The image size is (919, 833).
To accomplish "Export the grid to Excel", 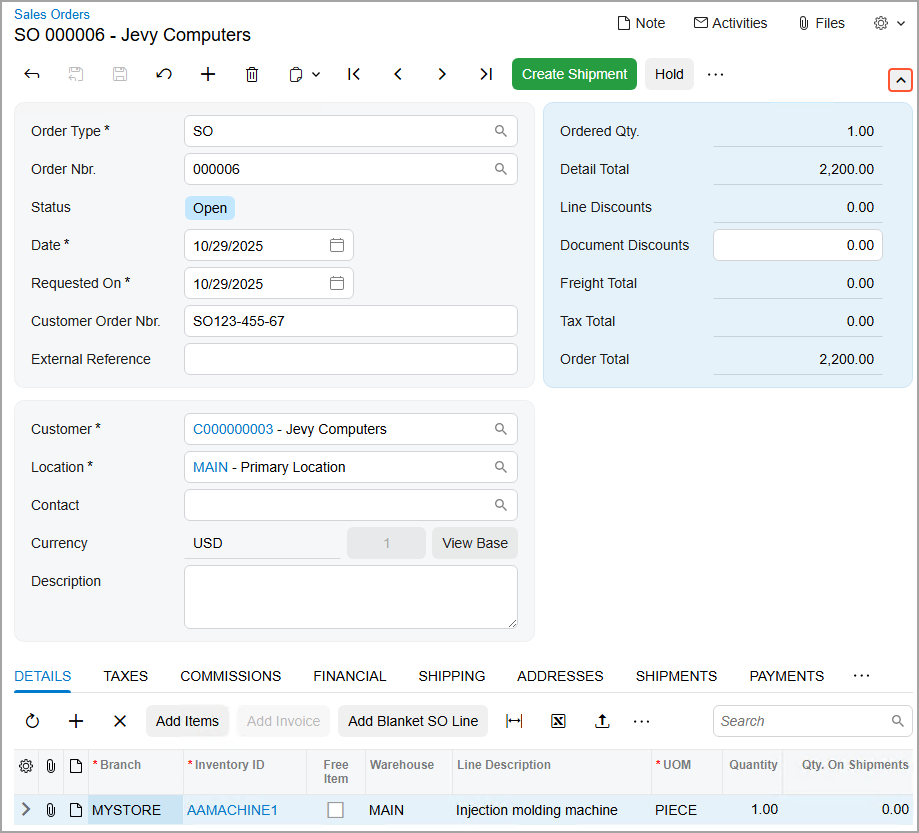I will coord(559,722).
